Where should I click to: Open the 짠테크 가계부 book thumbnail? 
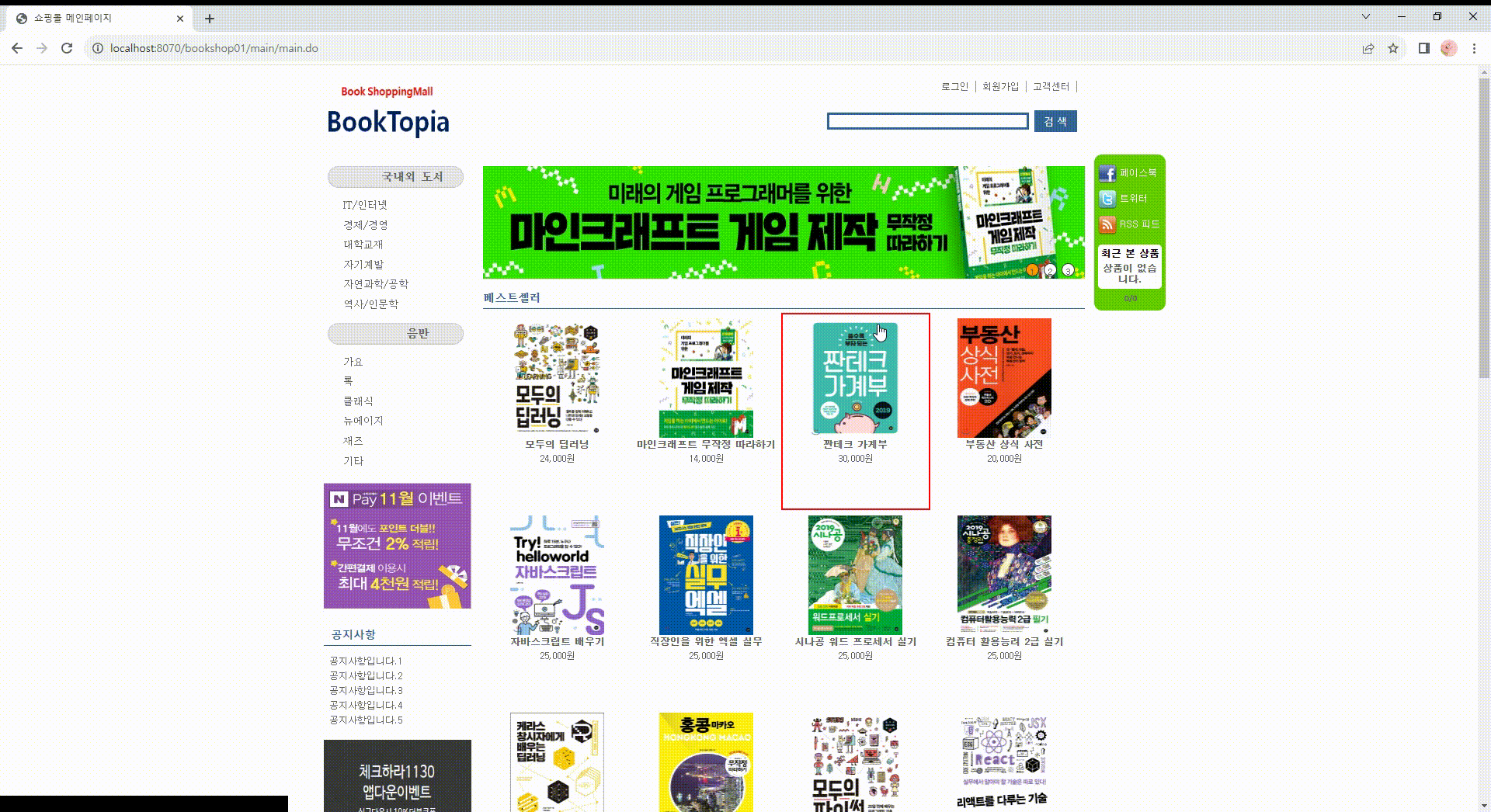click(x=854, y=378)
